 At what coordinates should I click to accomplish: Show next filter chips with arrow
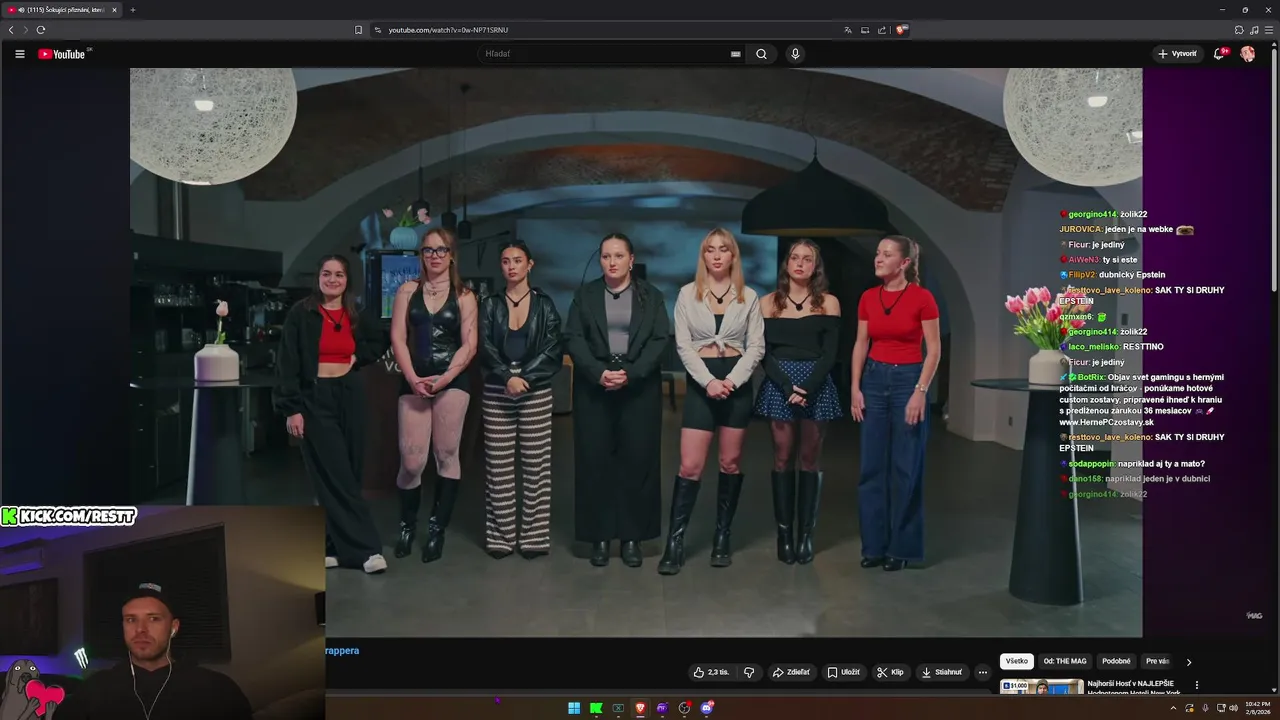click(x=1189, y=662)
